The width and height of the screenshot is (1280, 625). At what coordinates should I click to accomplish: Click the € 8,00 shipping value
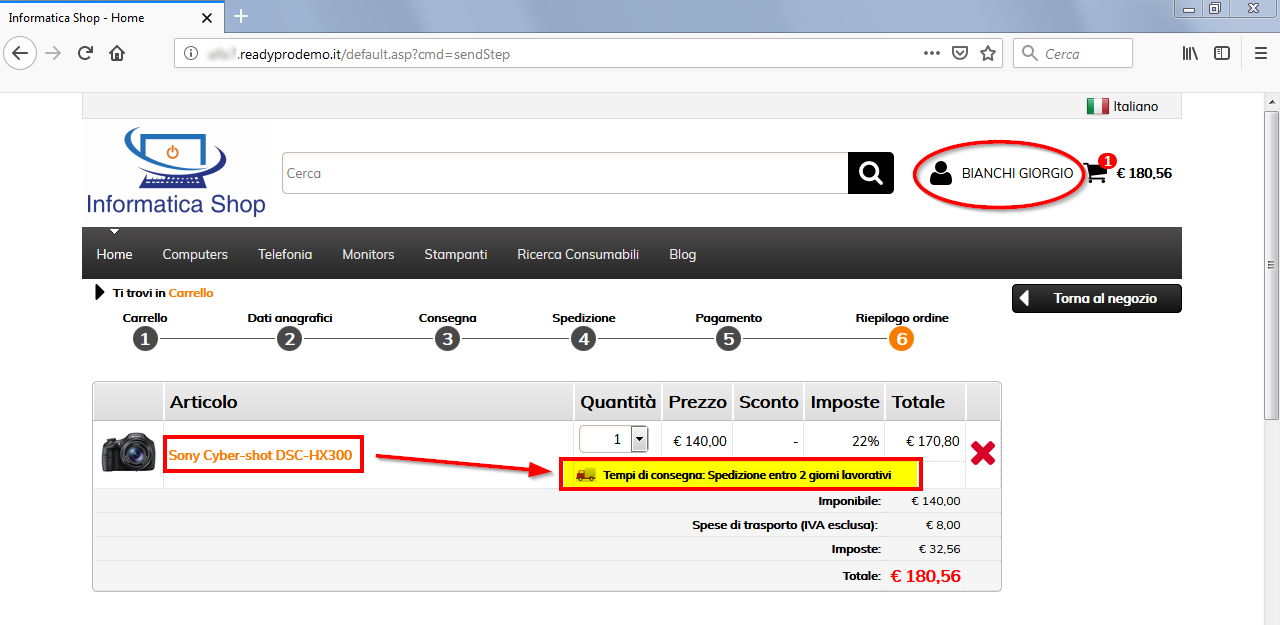[x=942, y=524]
